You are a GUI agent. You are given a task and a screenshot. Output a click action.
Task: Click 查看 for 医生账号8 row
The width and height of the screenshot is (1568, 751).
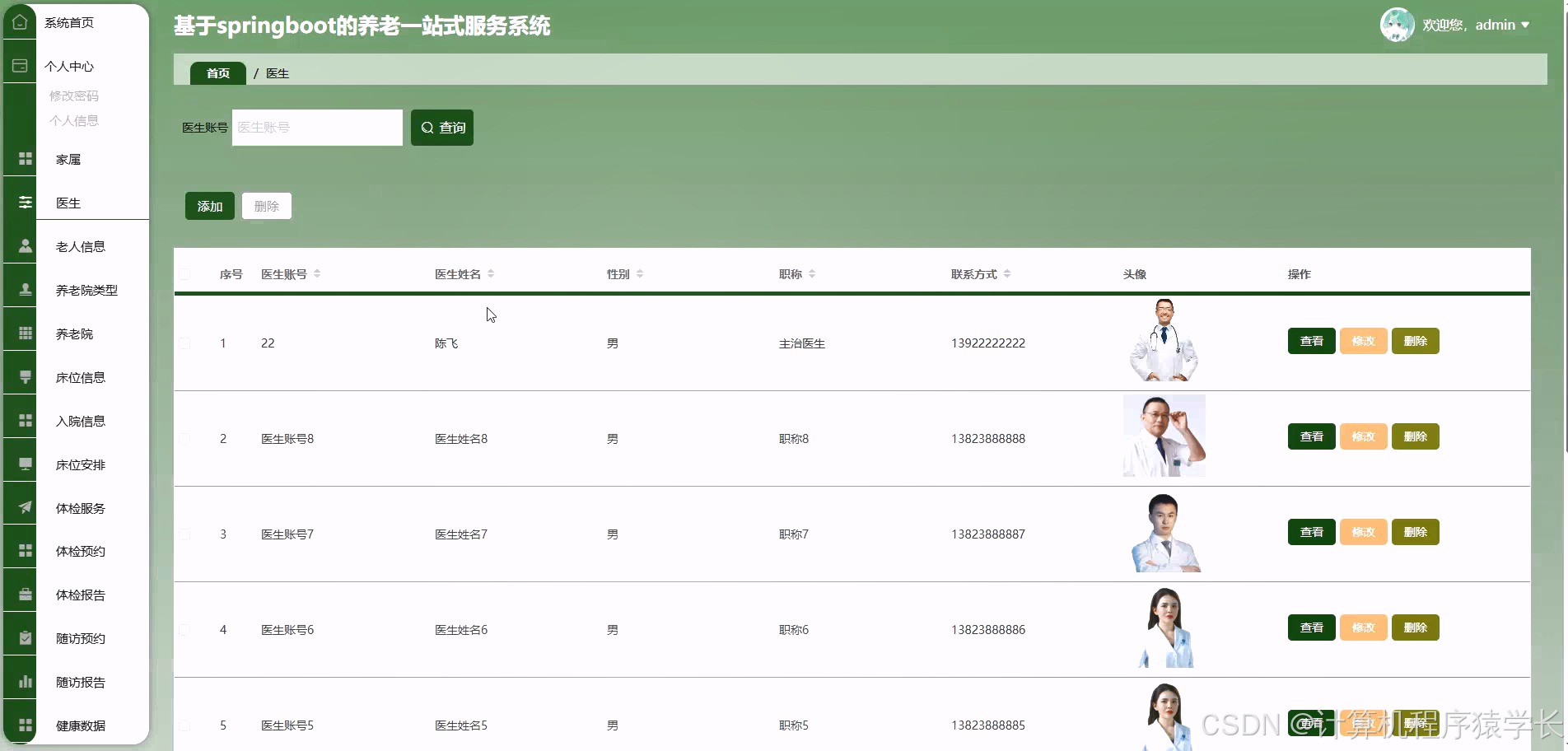click(x=1312, y=436)
